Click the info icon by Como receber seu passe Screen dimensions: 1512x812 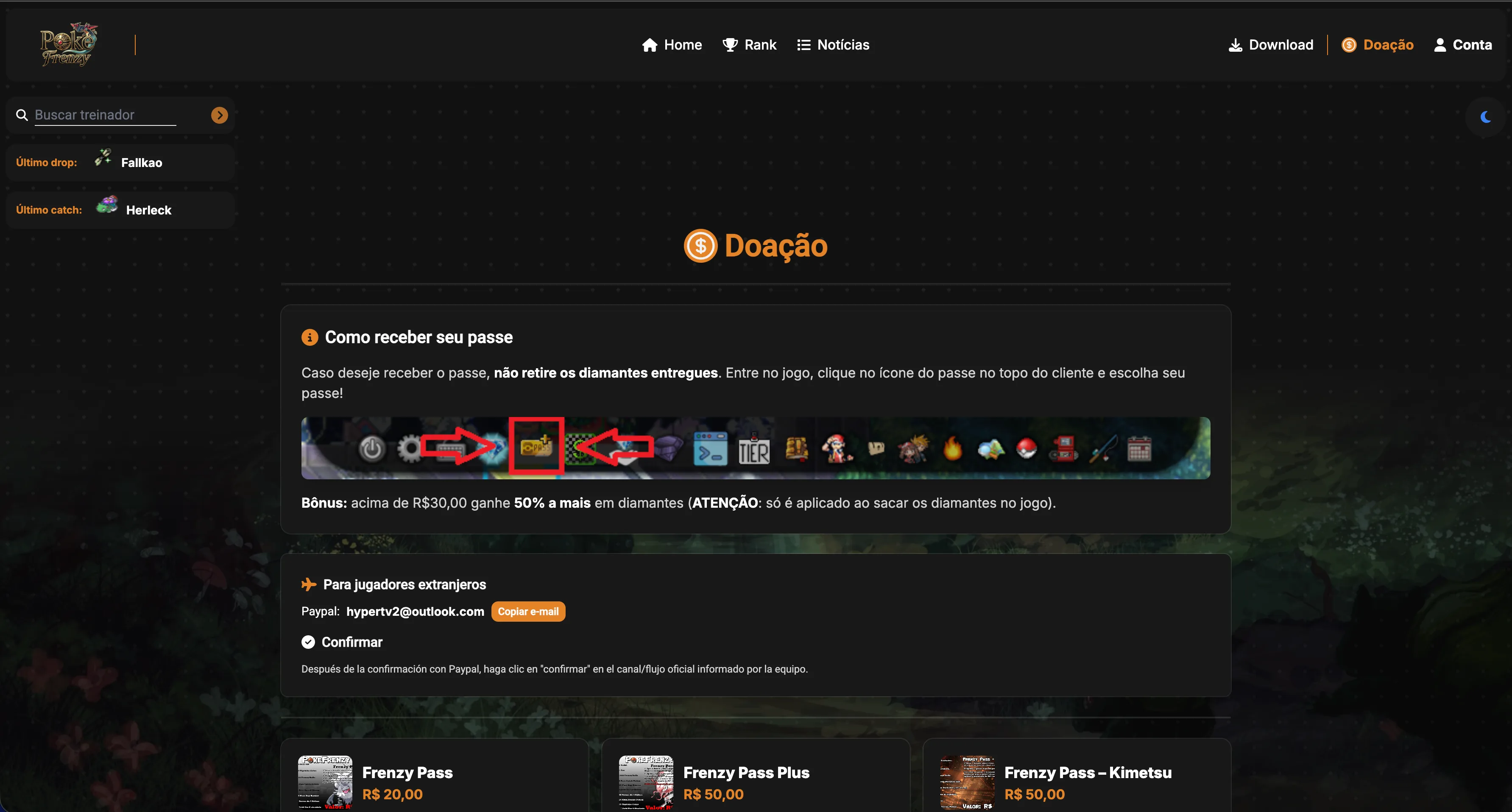(310, 337)
